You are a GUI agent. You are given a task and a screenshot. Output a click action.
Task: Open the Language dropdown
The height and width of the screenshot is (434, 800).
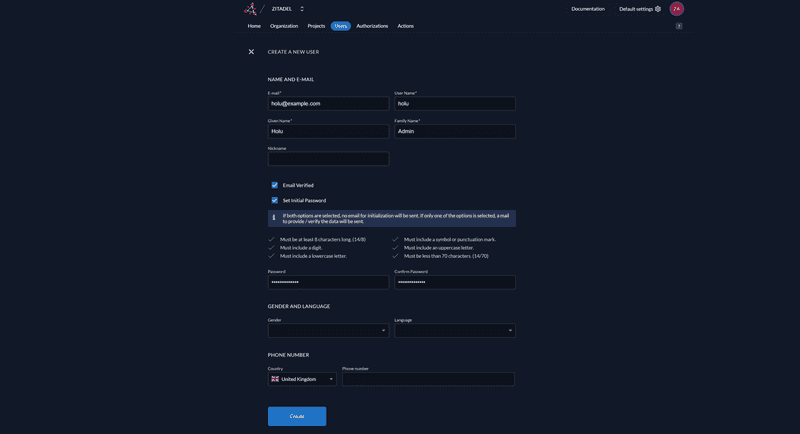455,331
